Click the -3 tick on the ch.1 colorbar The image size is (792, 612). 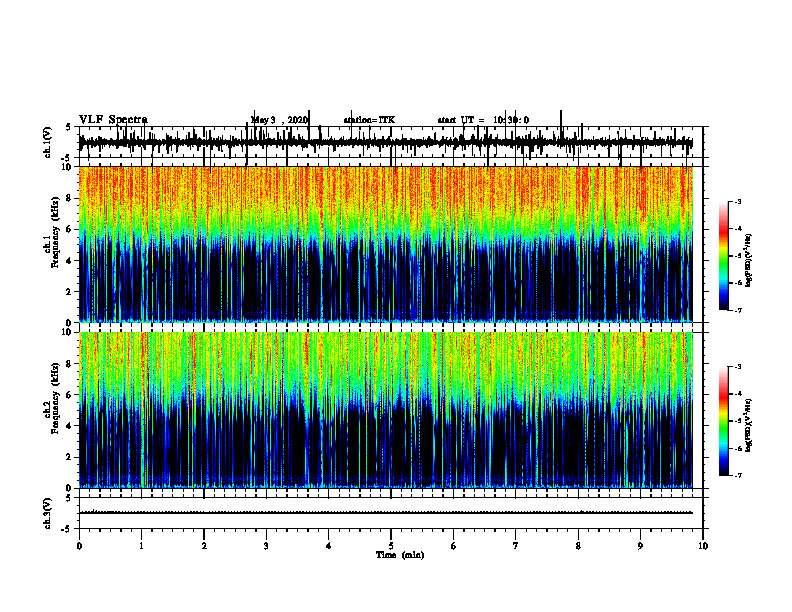tap(737, 202)
